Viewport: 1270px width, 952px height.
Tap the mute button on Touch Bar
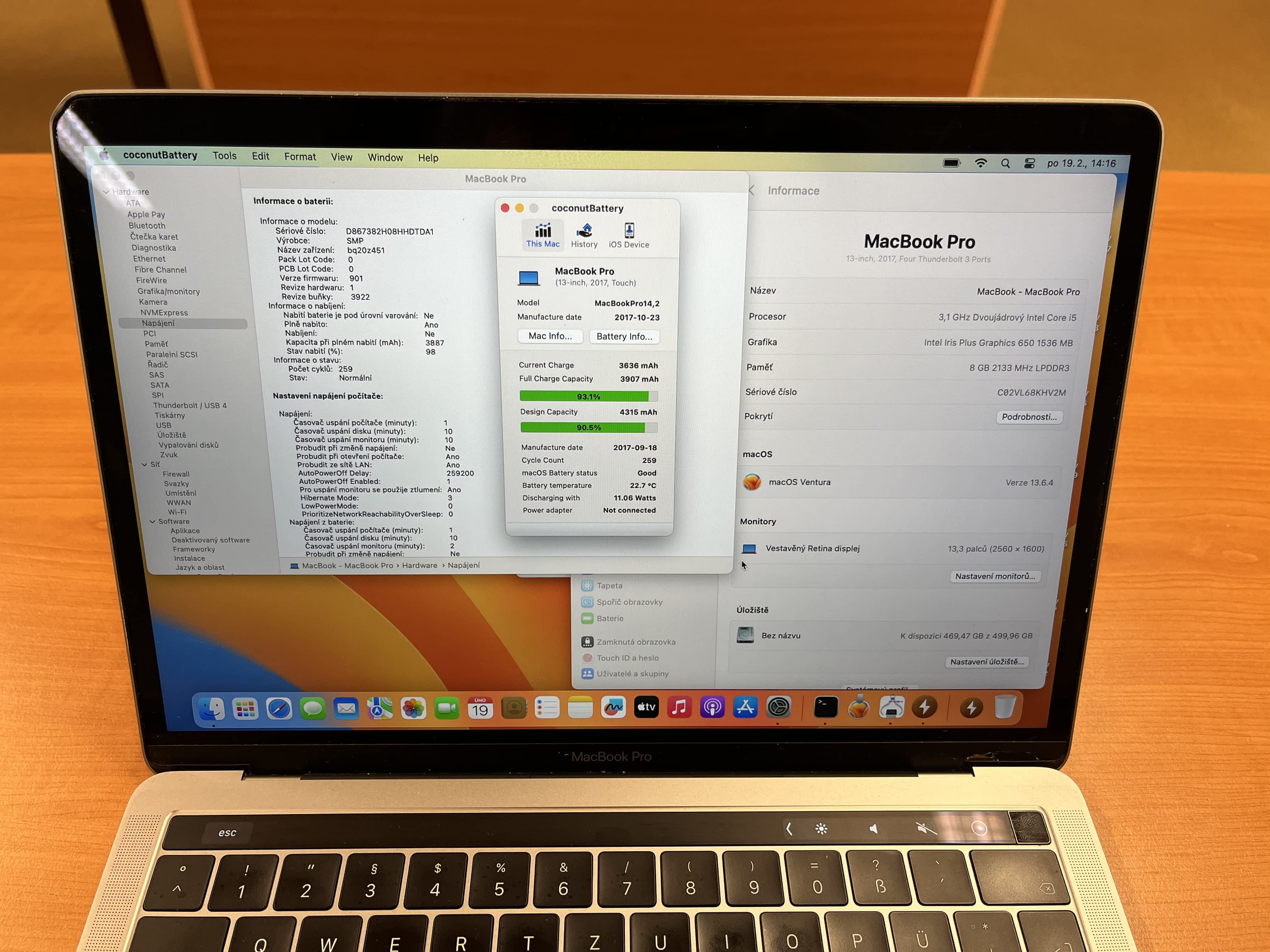925,829
